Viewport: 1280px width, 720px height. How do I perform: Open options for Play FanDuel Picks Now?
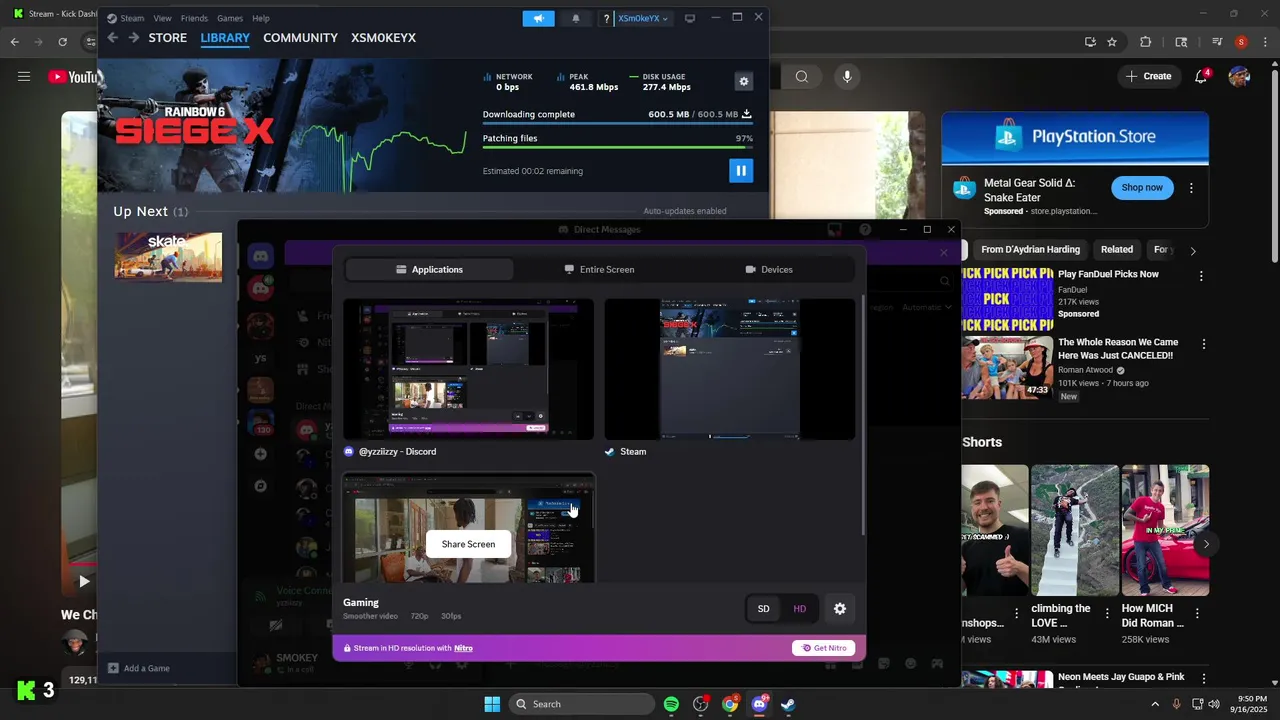[1201, 276]
